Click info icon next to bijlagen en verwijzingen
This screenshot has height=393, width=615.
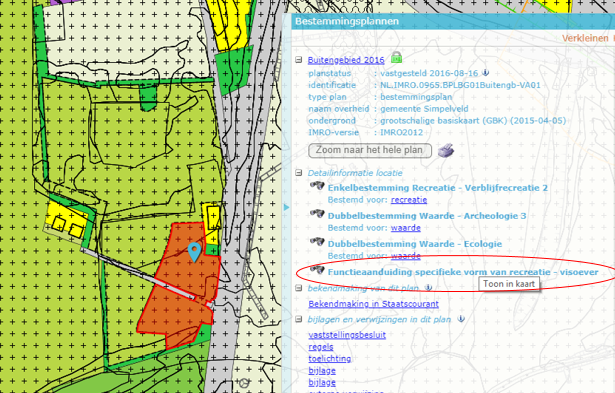[x=461, y=319]
